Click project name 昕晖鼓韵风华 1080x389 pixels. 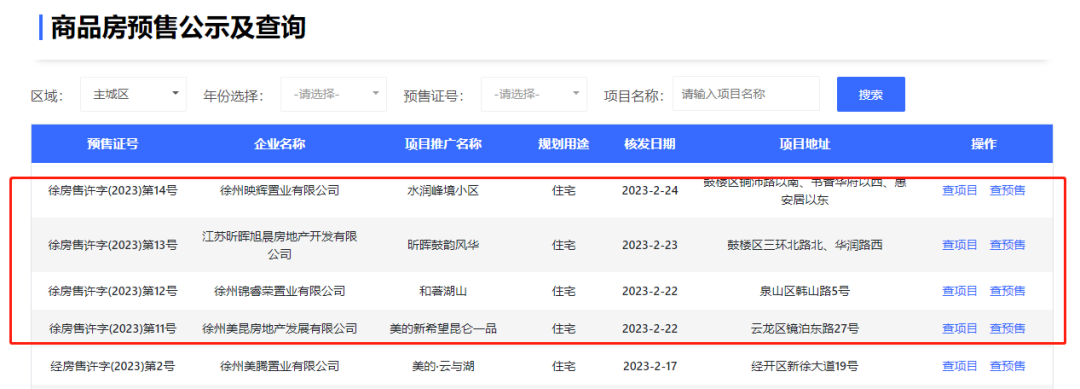click(x=443, y=244)
